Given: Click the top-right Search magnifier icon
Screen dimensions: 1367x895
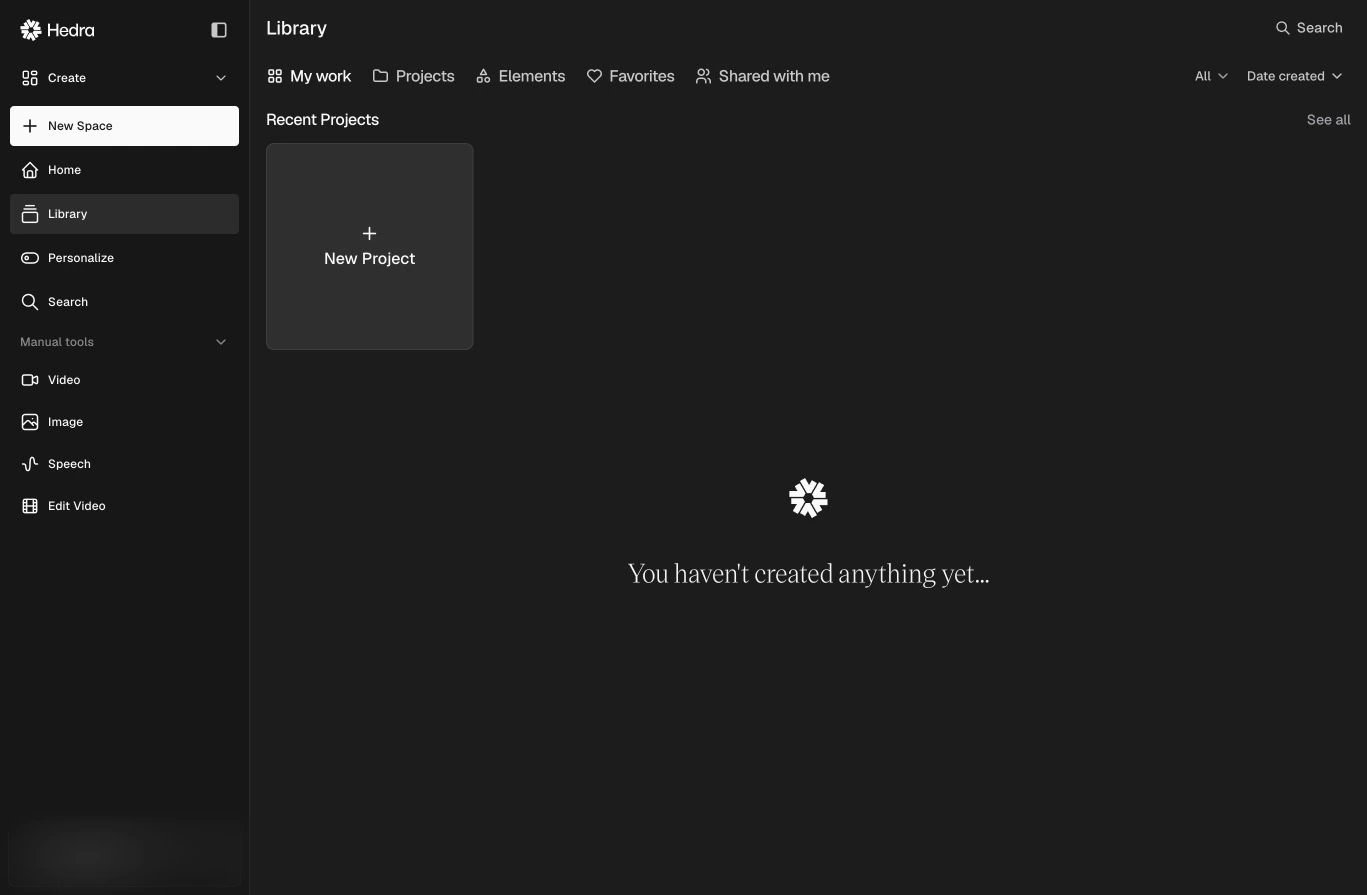Looking at the screenshot, I should [1283, 28].
